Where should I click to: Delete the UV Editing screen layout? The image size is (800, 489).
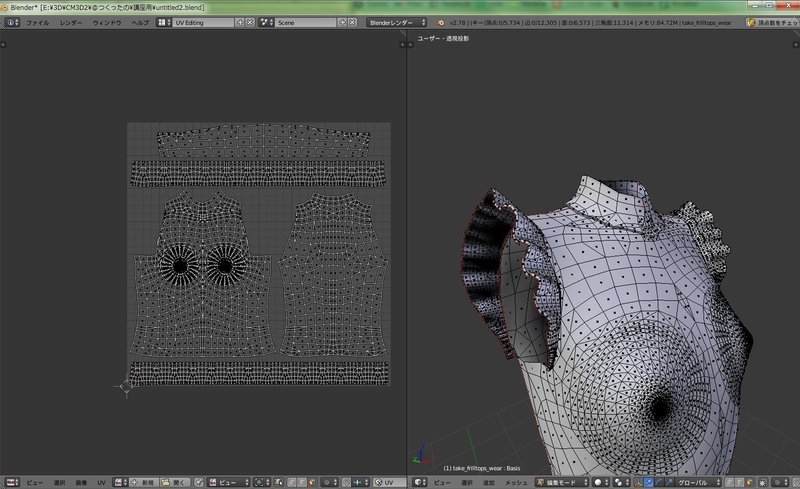click(x=250, y=22)
